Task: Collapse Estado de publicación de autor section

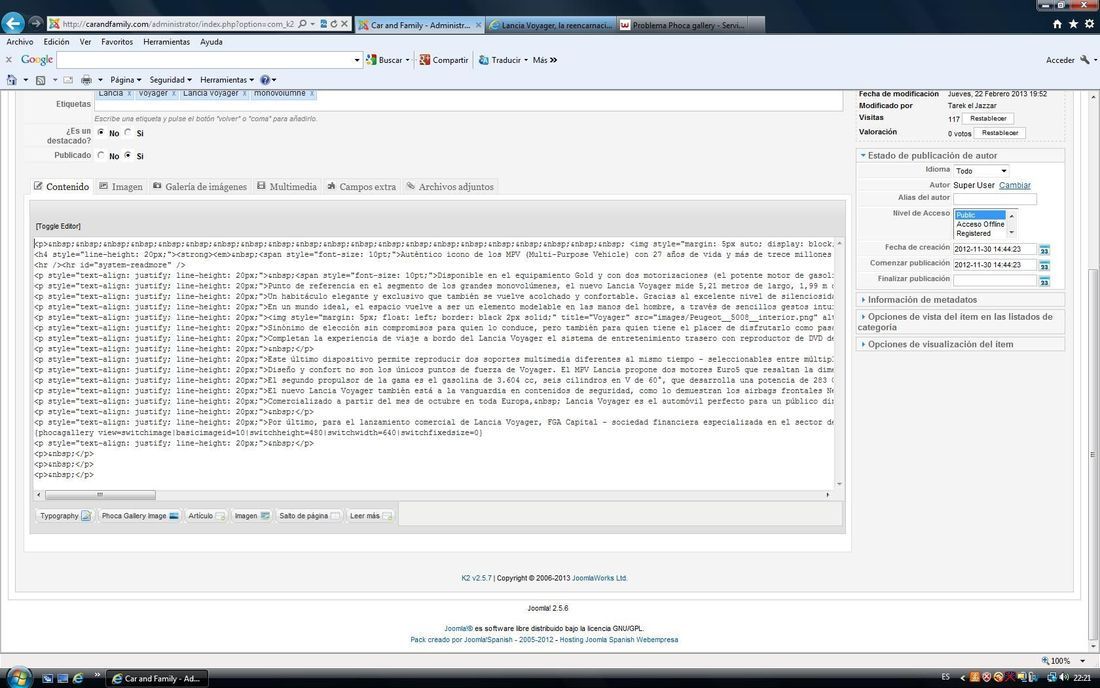Action: tap(932, 156)
